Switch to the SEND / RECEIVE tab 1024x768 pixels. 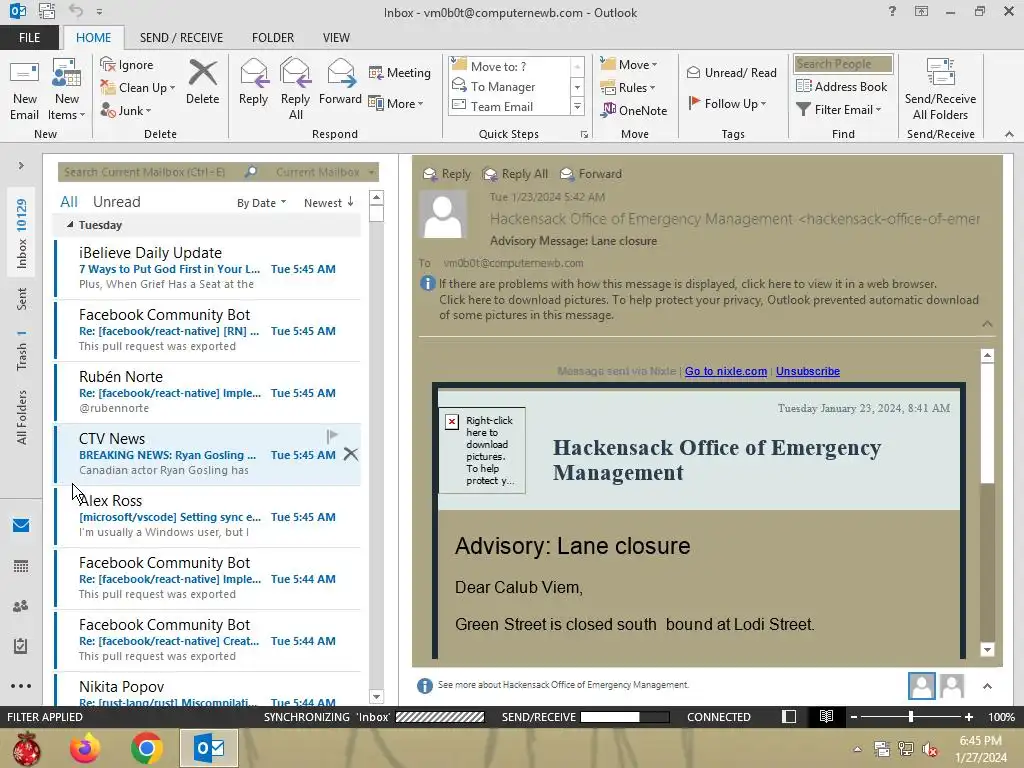point(181,38)
